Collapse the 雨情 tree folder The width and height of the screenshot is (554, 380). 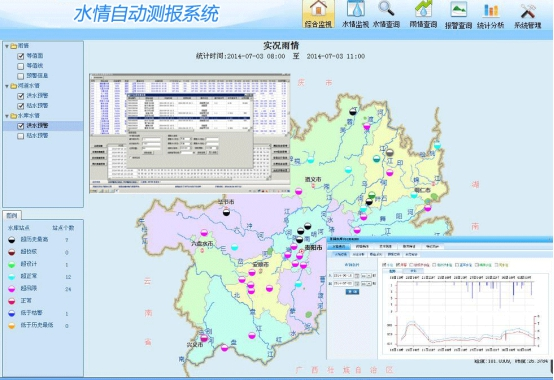point(7,46)
